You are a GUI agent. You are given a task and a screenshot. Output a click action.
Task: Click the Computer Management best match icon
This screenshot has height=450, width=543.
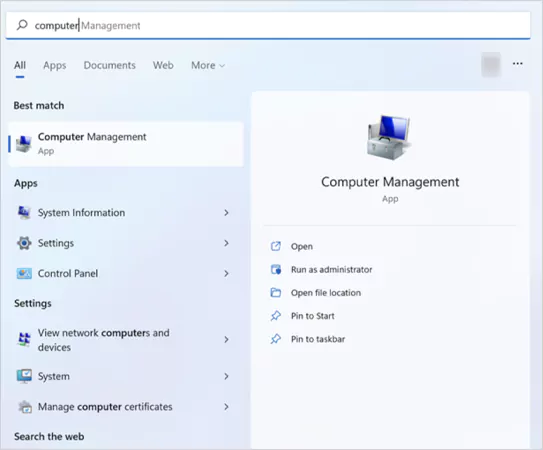24,143
